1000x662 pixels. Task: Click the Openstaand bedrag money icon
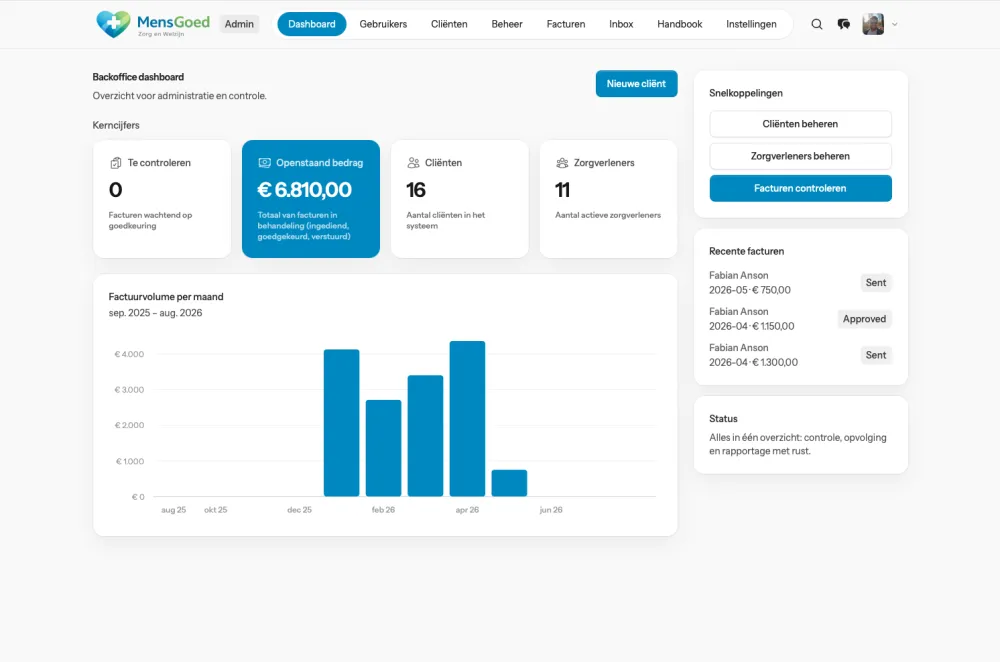(x=264, y=163)
